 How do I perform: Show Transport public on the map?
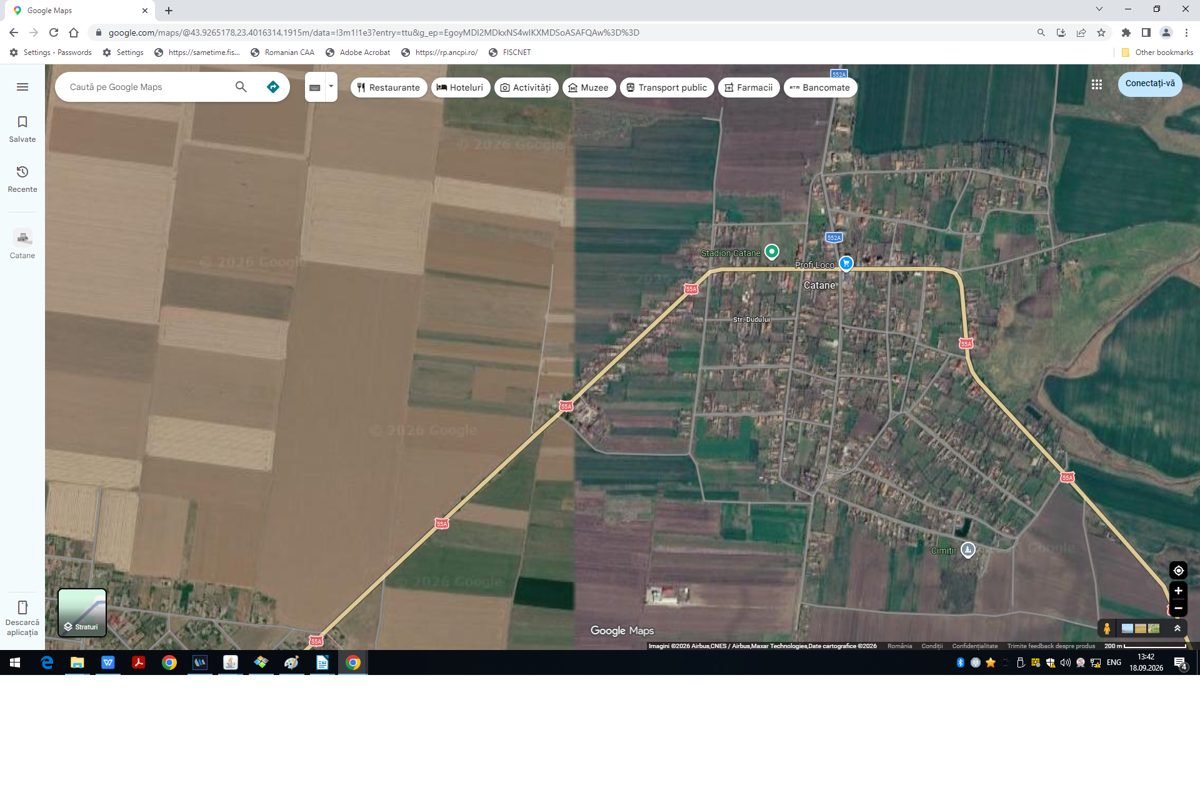click(x=666, y=87)
